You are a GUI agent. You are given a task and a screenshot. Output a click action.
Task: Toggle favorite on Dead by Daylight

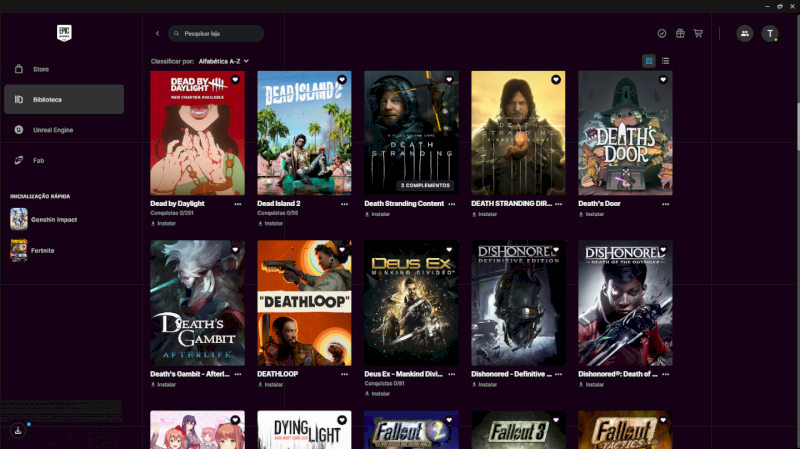[x=235, y=80]
